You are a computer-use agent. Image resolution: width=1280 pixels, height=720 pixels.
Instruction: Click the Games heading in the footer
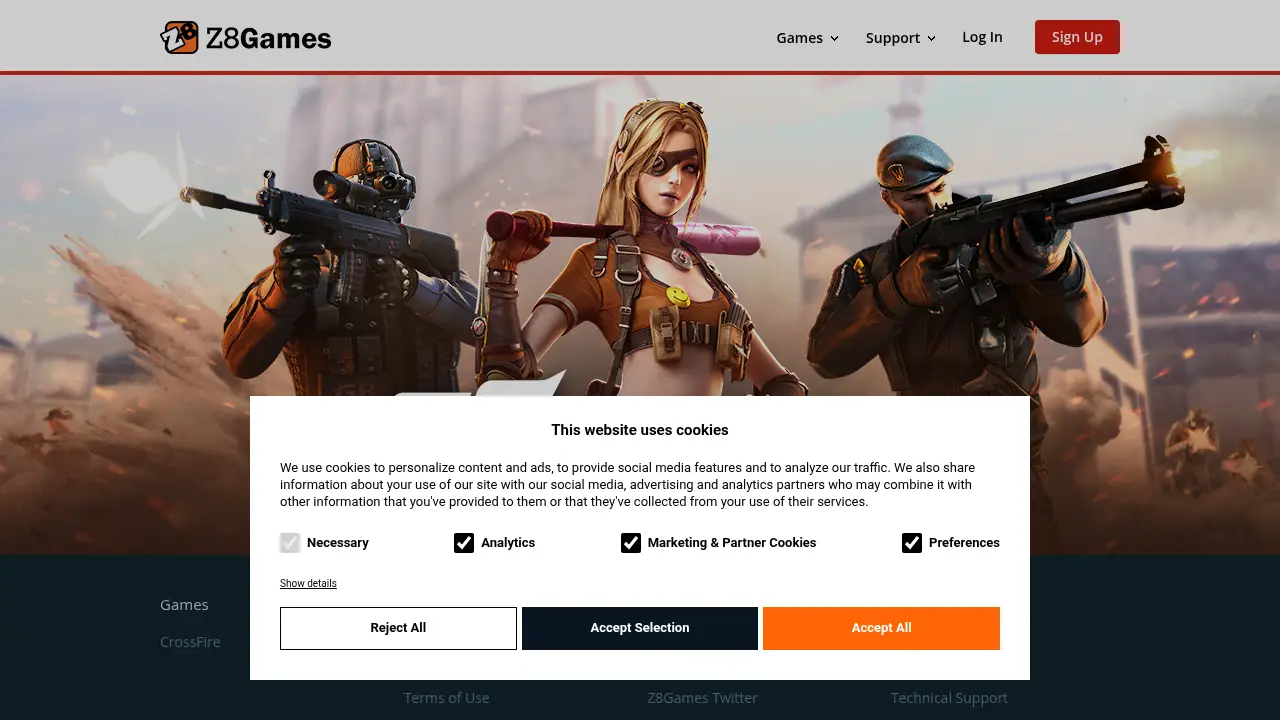click(184, 605)
